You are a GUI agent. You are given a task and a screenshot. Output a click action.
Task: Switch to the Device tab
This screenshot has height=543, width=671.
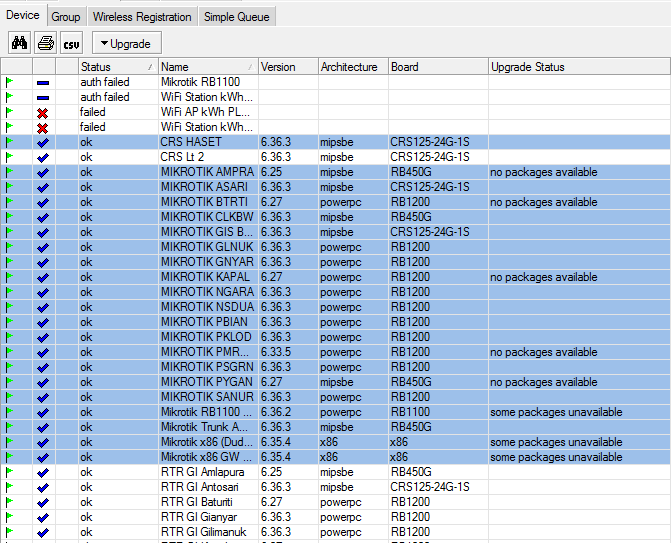pos(23,16)
